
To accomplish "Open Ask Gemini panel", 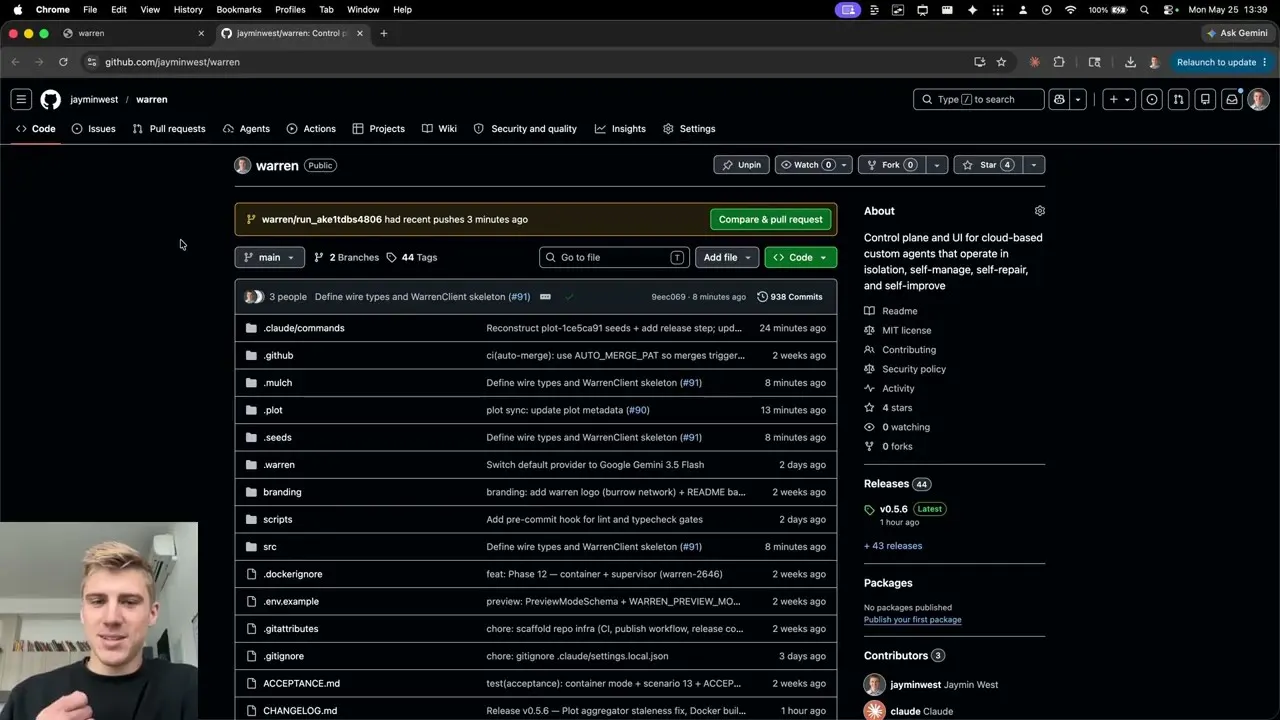I will pyautogui.click(x=1237, y=33).
